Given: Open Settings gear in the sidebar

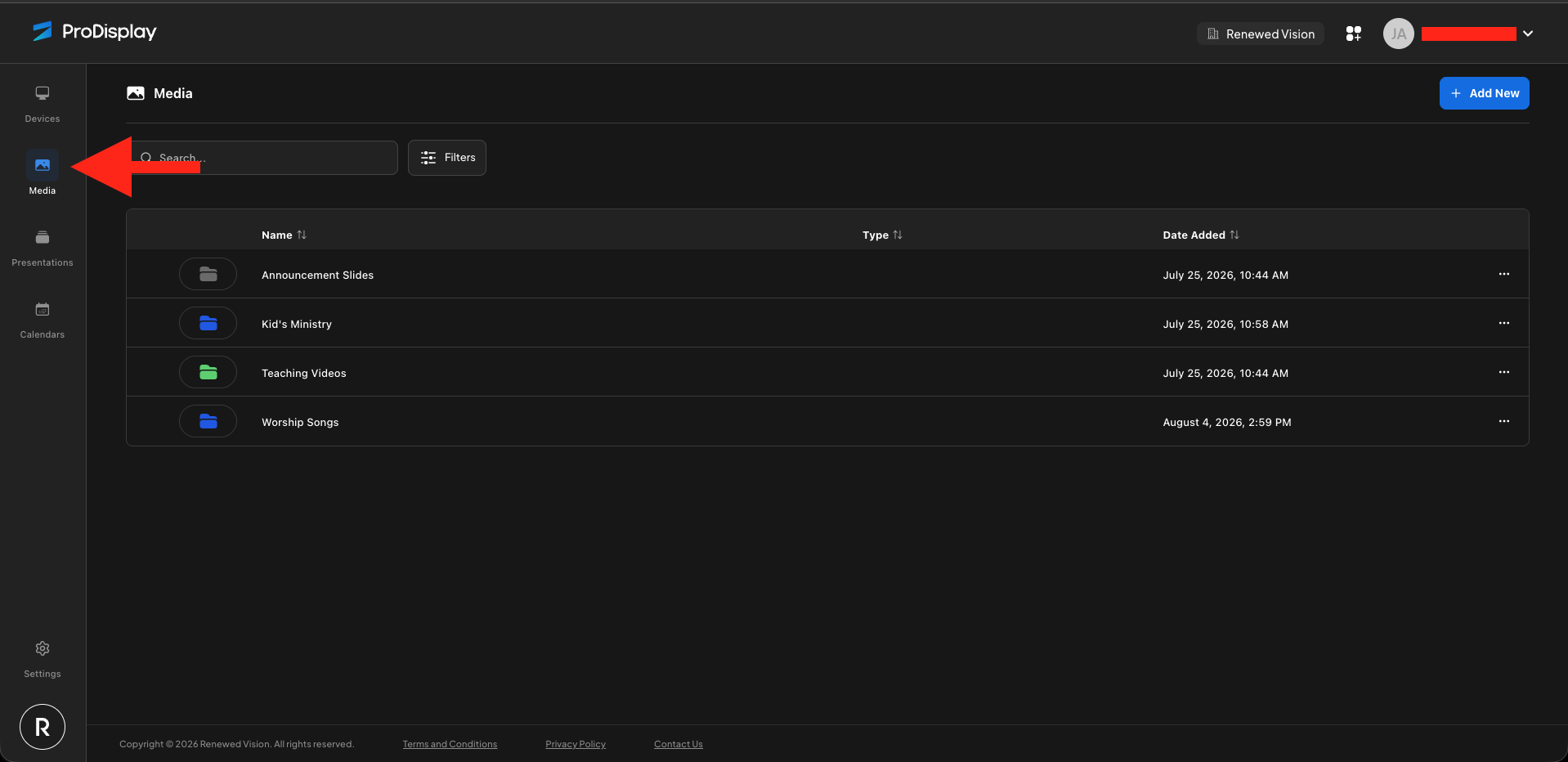Looking at the screenshot, I should pyautogui.click(x=43, y=659).
